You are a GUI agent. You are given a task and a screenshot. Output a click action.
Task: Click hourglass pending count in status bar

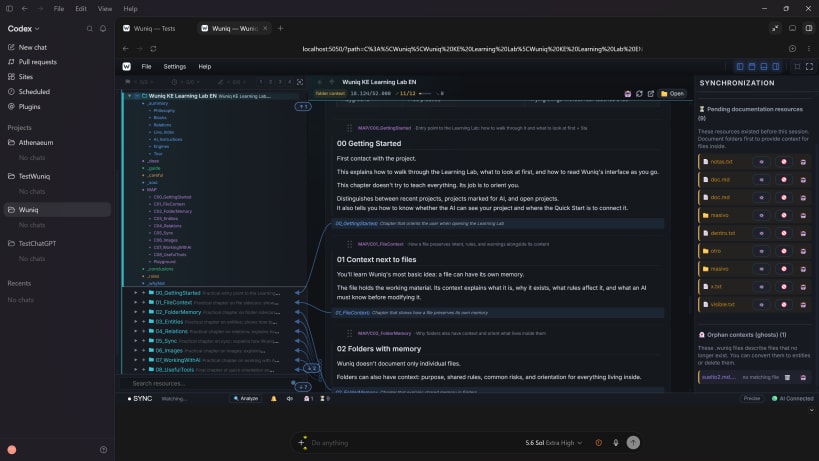click(x=324, y=398)
